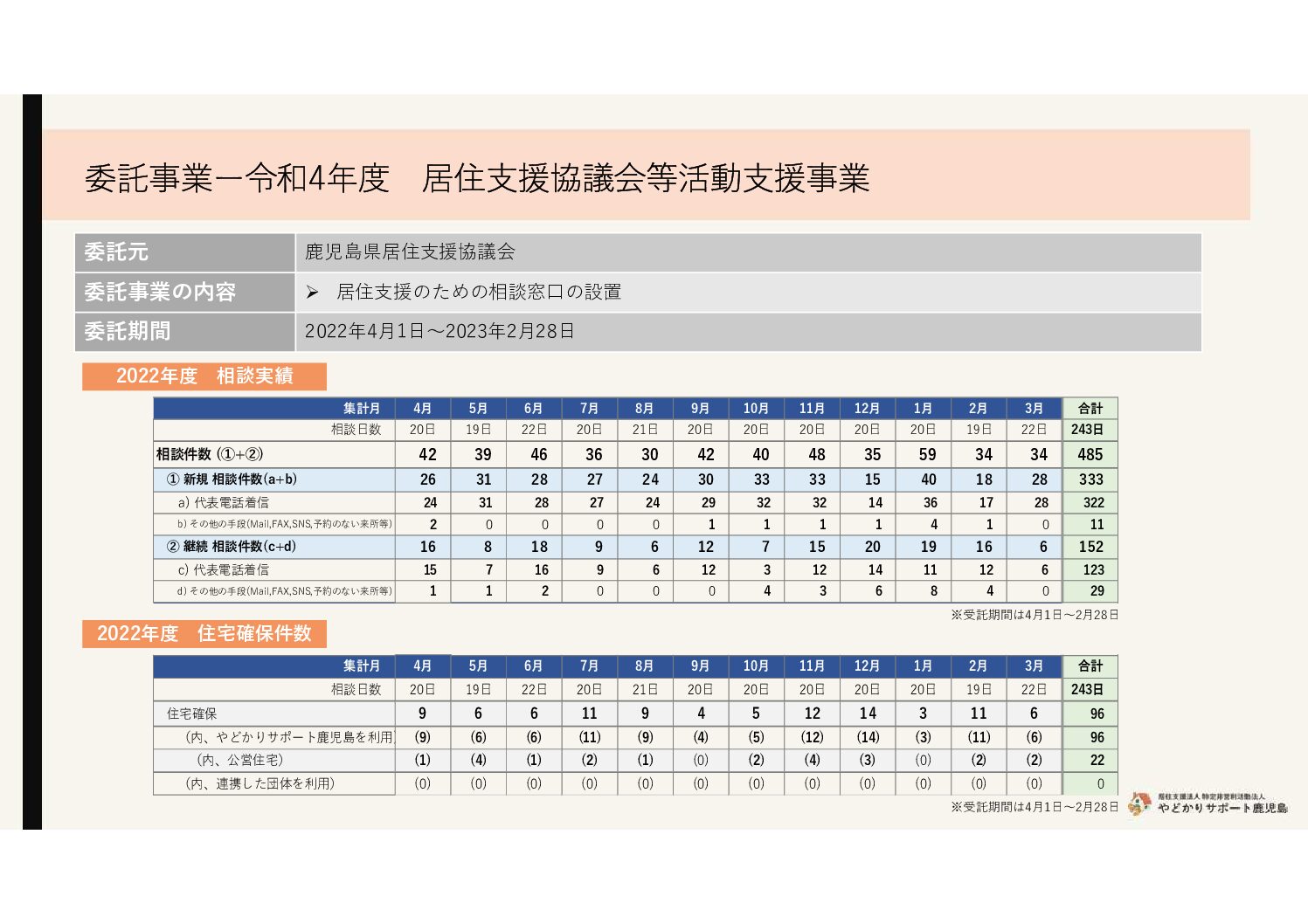Click value 48 for 11月 相談件数
This screenshot has width=1308, height=924.
817,454
